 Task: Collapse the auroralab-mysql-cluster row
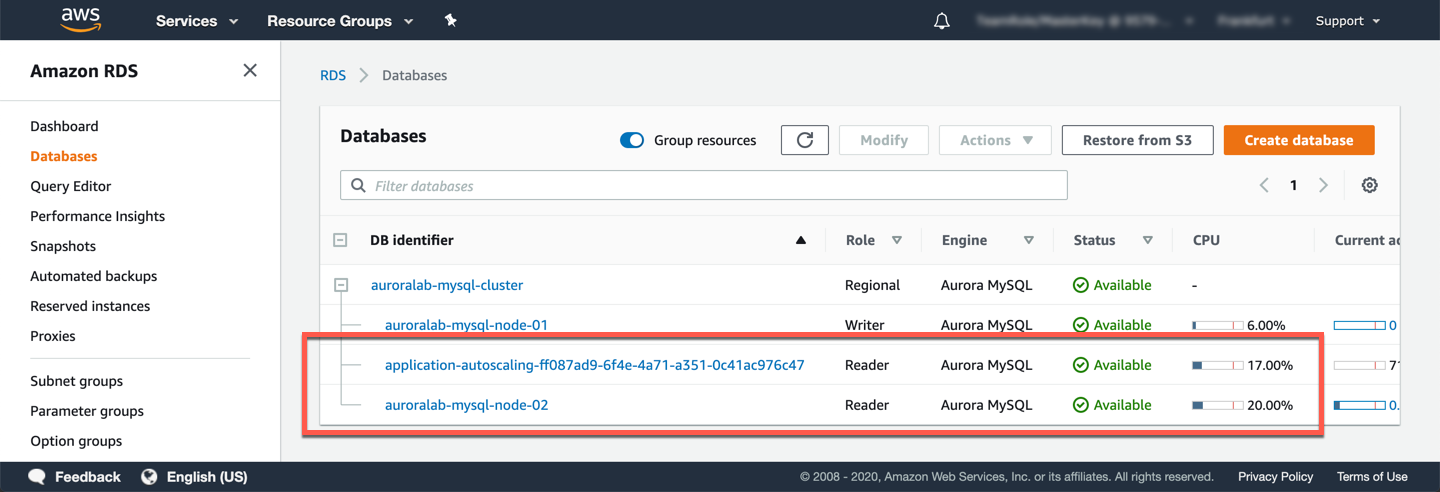point(340,285)
